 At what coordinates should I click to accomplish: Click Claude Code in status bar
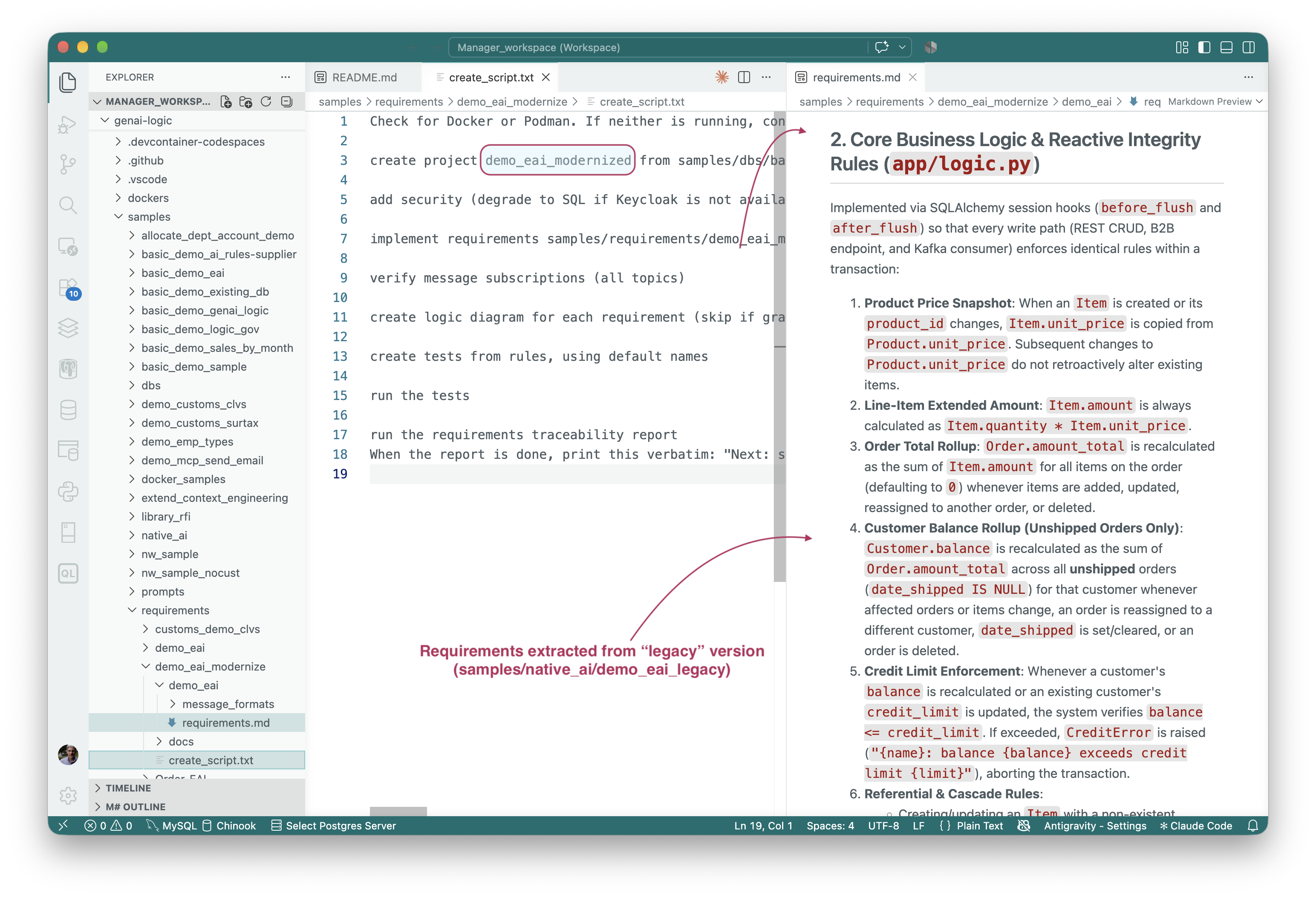[x=1195, y=826]
